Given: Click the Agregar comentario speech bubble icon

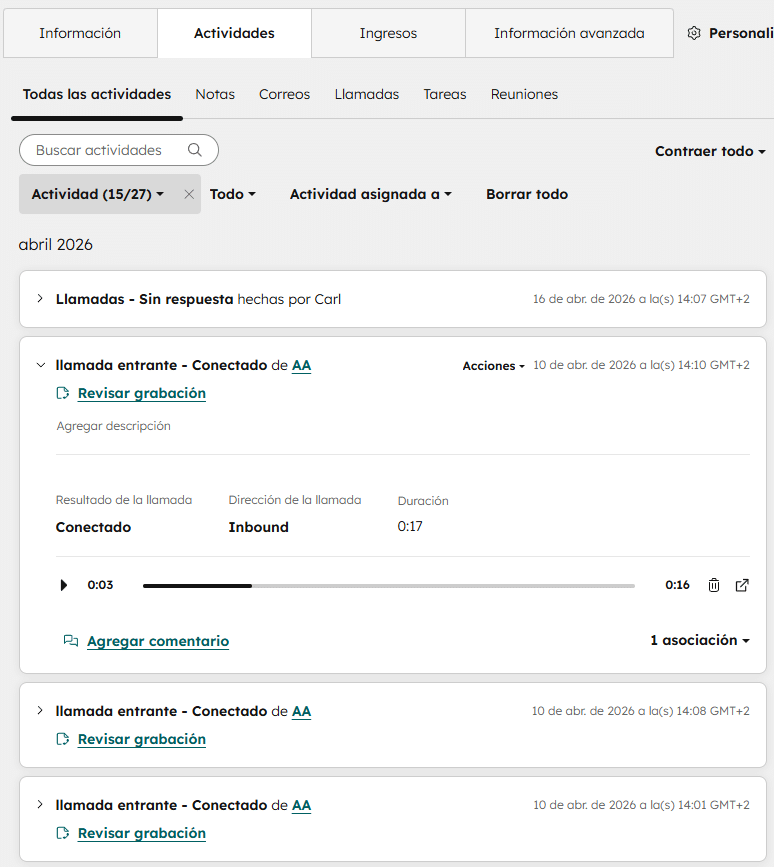Looking at the screenshot, I should [70, 641].
